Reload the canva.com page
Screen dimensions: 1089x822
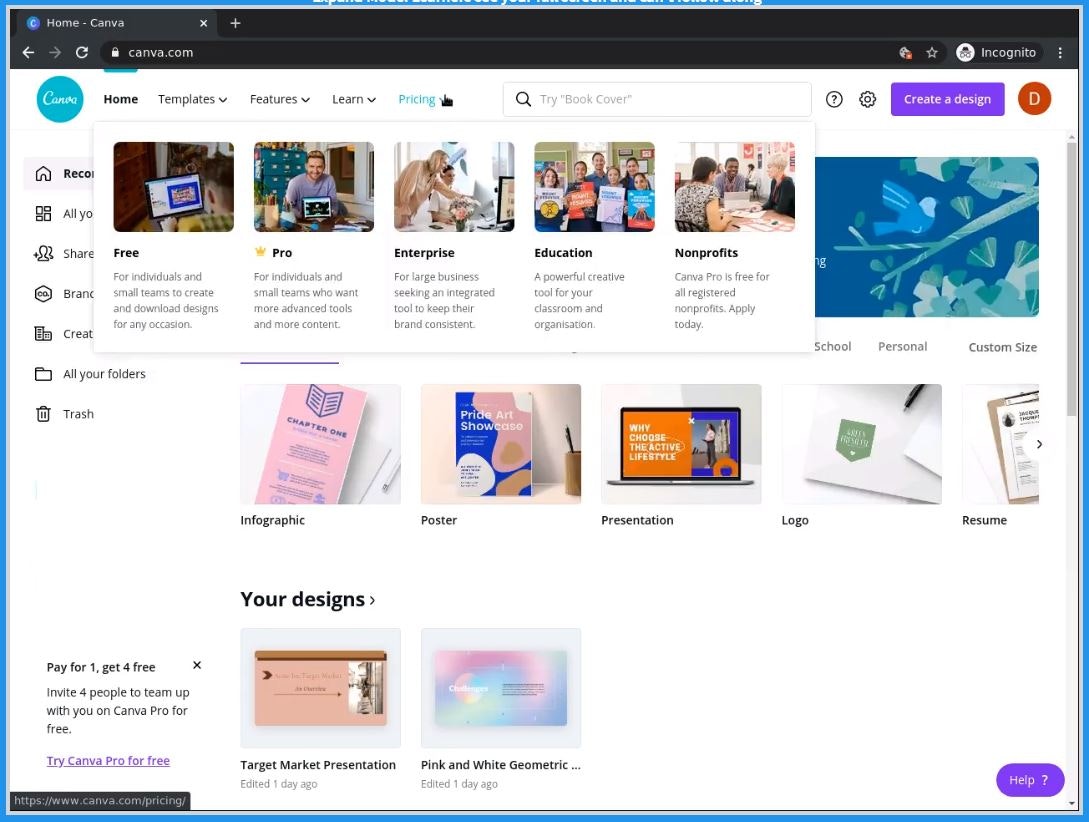(x=82, y=52)
